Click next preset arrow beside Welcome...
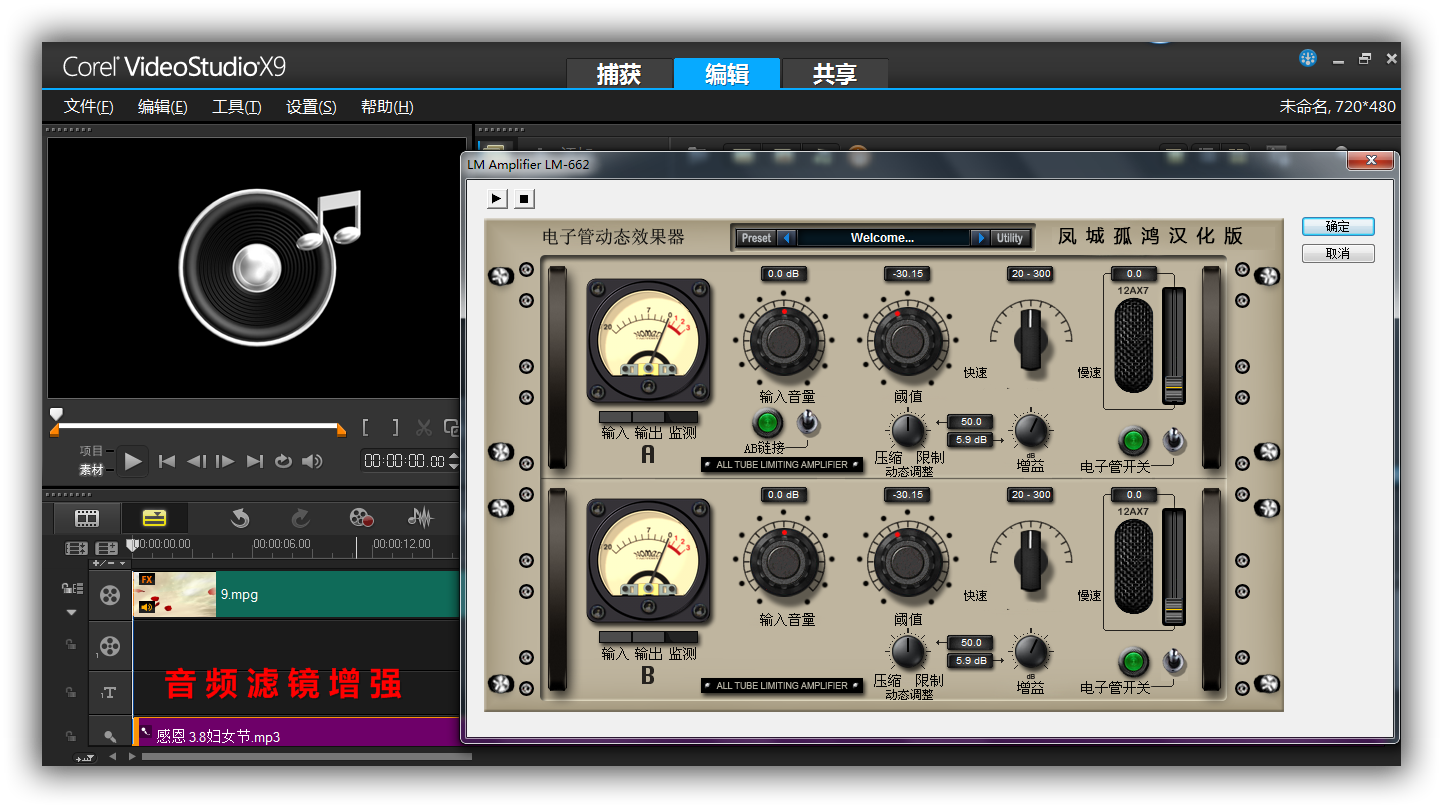The image size is (1443, 808). click(x=981, y=238)
